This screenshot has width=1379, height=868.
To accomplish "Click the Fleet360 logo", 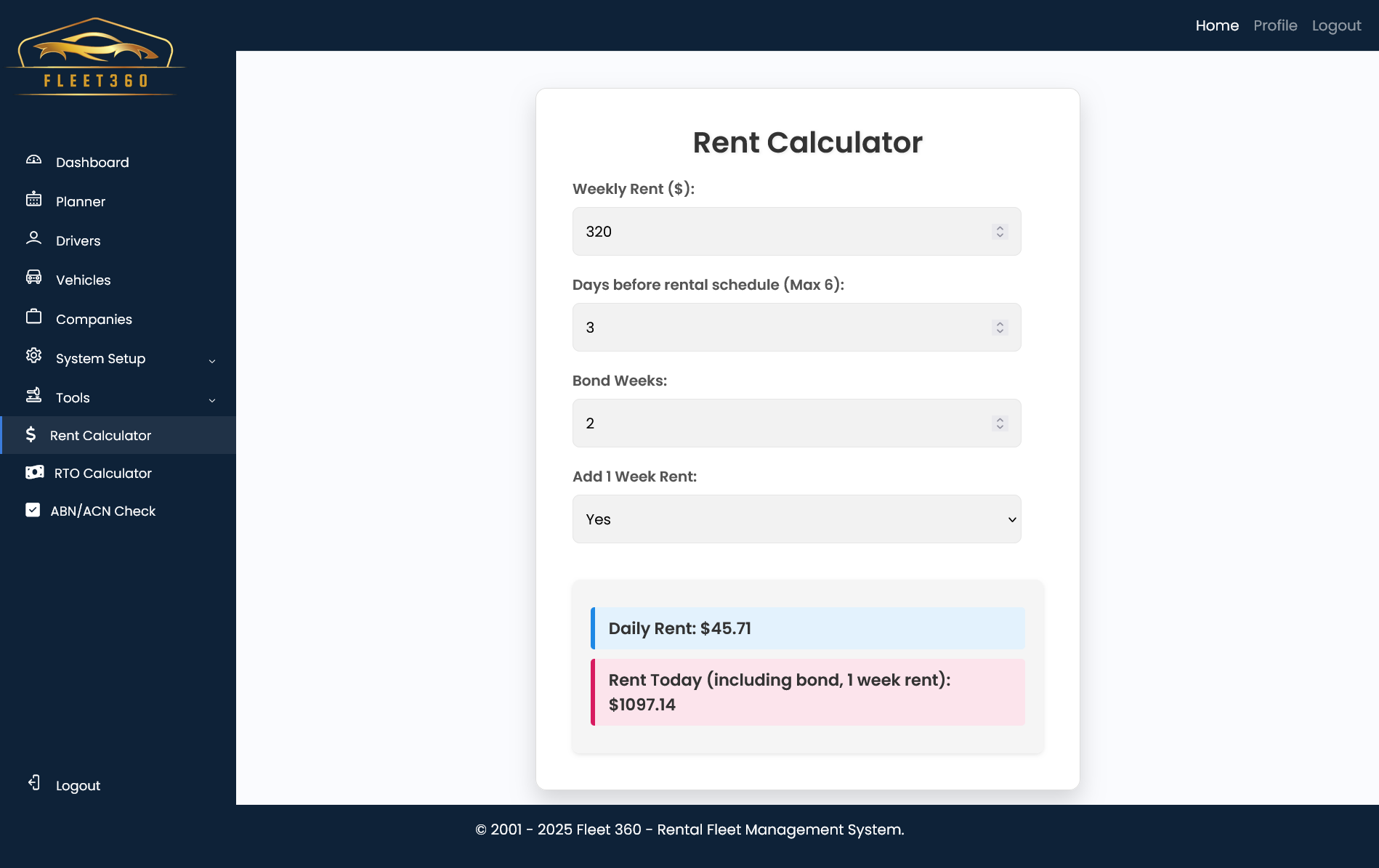I will click(95, 57).
